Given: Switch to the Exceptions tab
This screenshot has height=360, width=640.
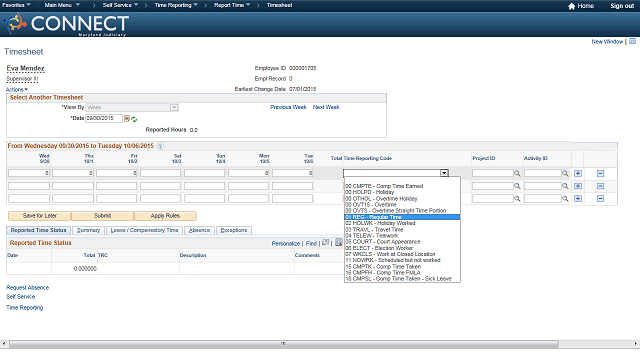Looking at the screenshot, I should click(234, 231).
